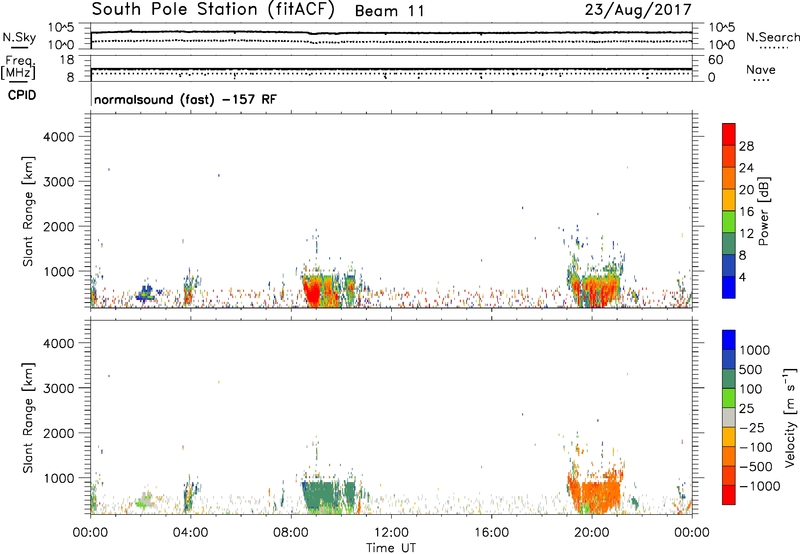Screen dimensions: 800x554
Task: Click the "Time UT" axis title
Action: click(x=391, y=548)
